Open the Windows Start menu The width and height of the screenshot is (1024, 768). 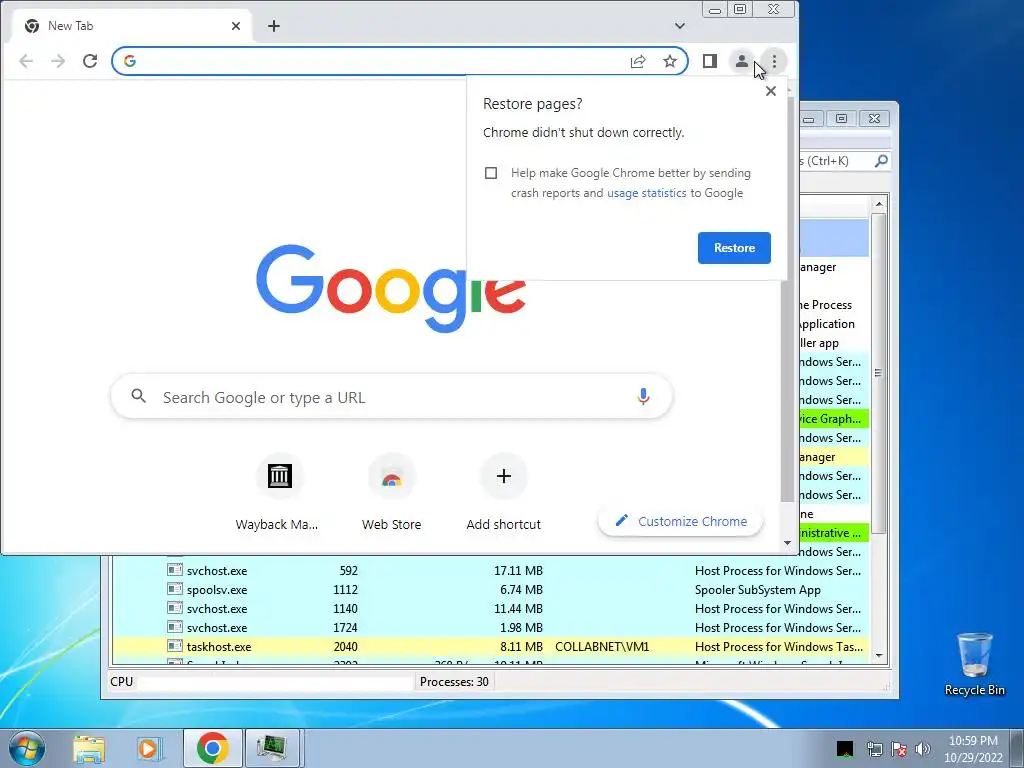pos(26,748)
